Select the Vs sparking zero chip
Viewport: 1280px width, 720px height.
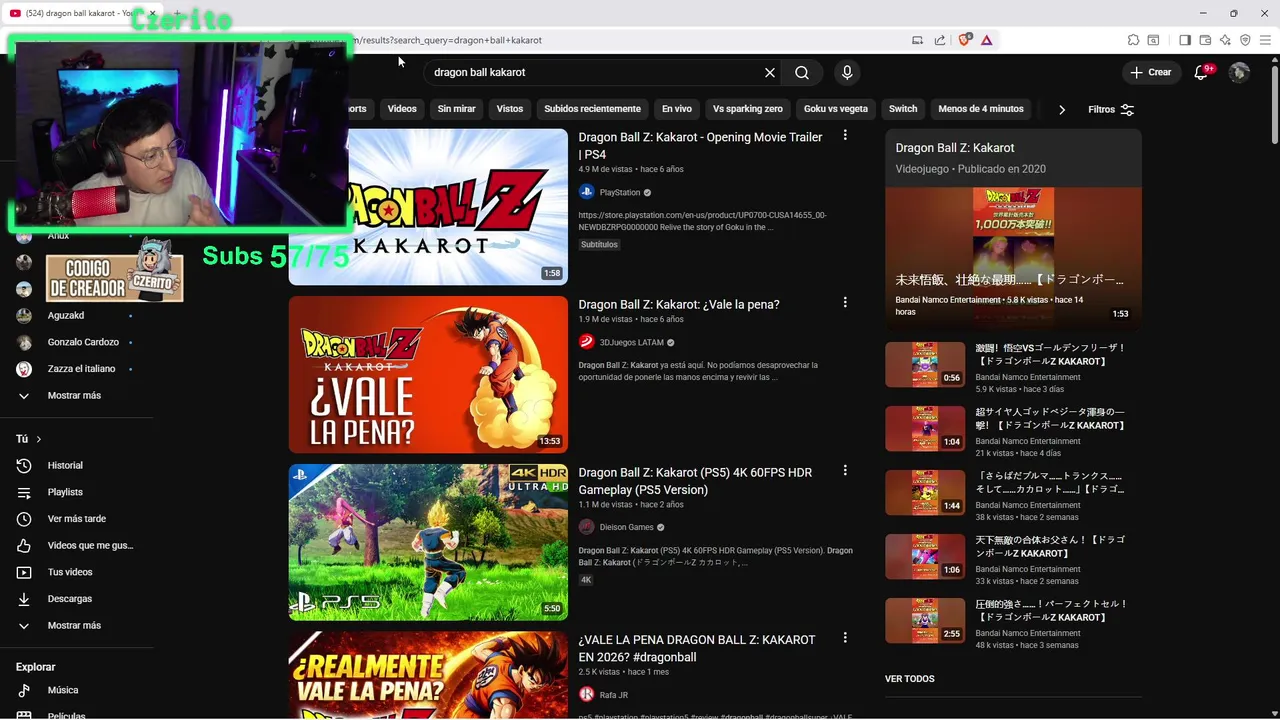748,109
